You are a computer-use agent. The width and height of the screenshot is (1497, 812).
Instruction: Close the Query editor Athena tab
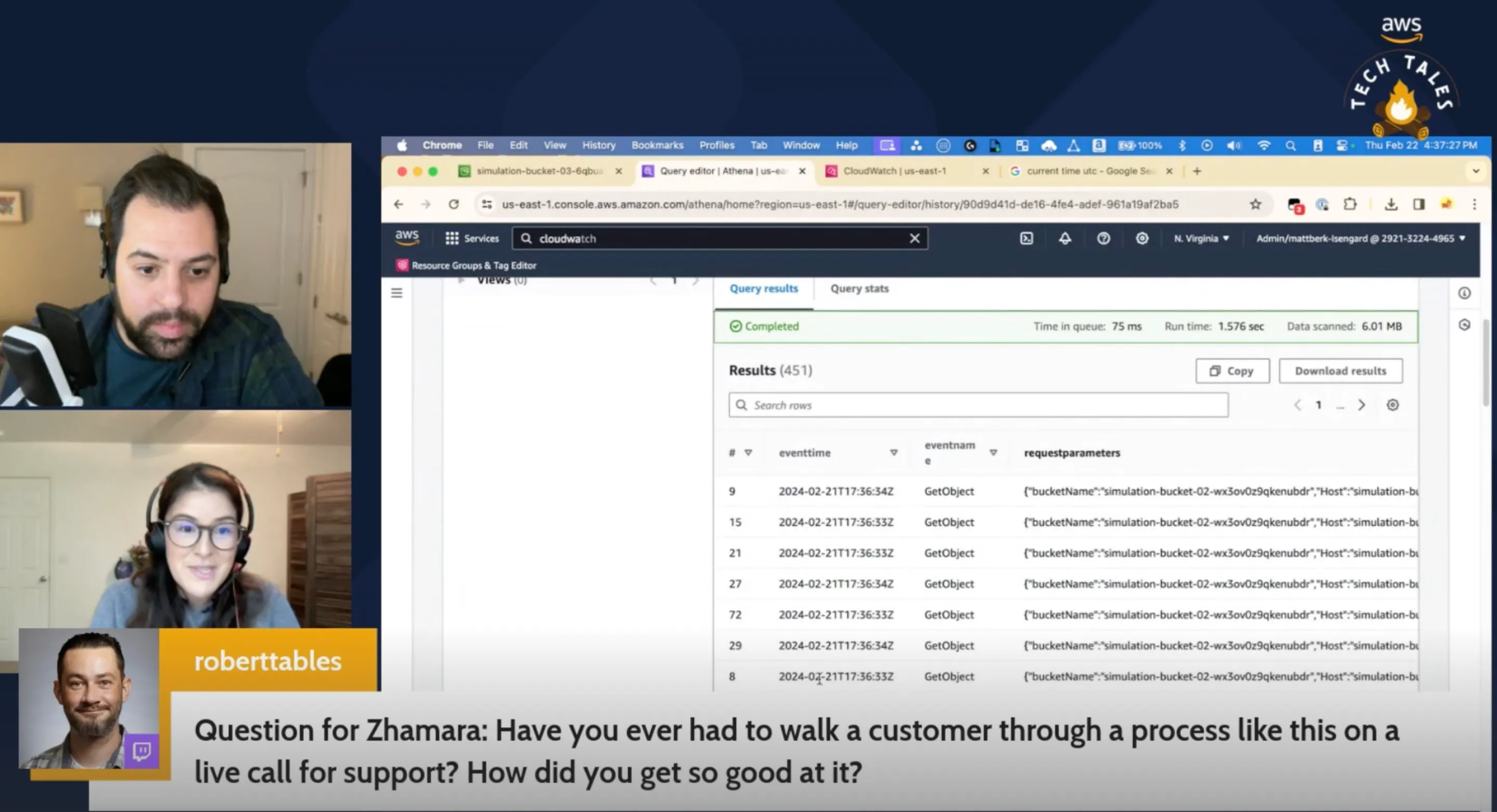pyautogui.click(x=802, y=171)
